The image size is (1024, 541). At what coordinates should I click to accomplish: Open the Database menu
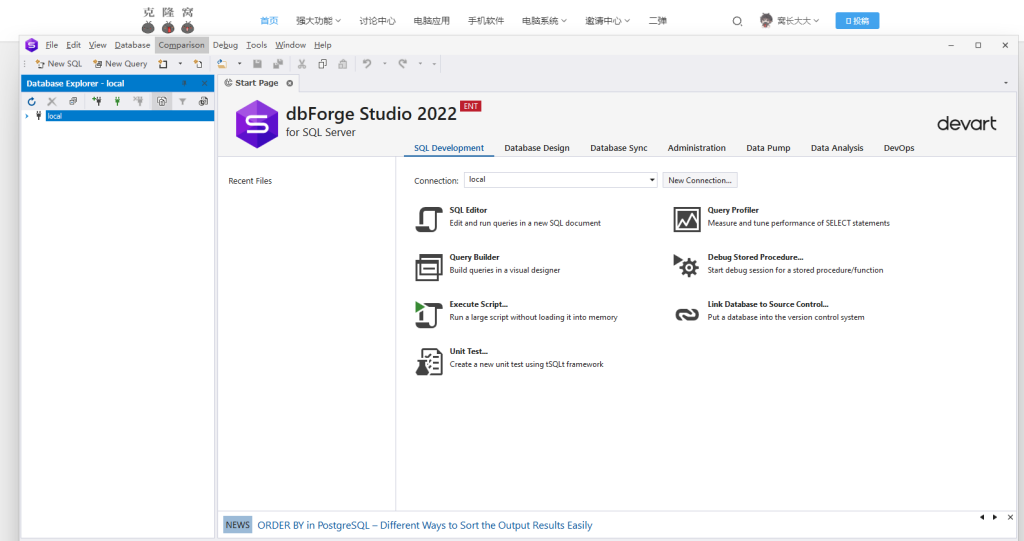(x=132, y=45)
